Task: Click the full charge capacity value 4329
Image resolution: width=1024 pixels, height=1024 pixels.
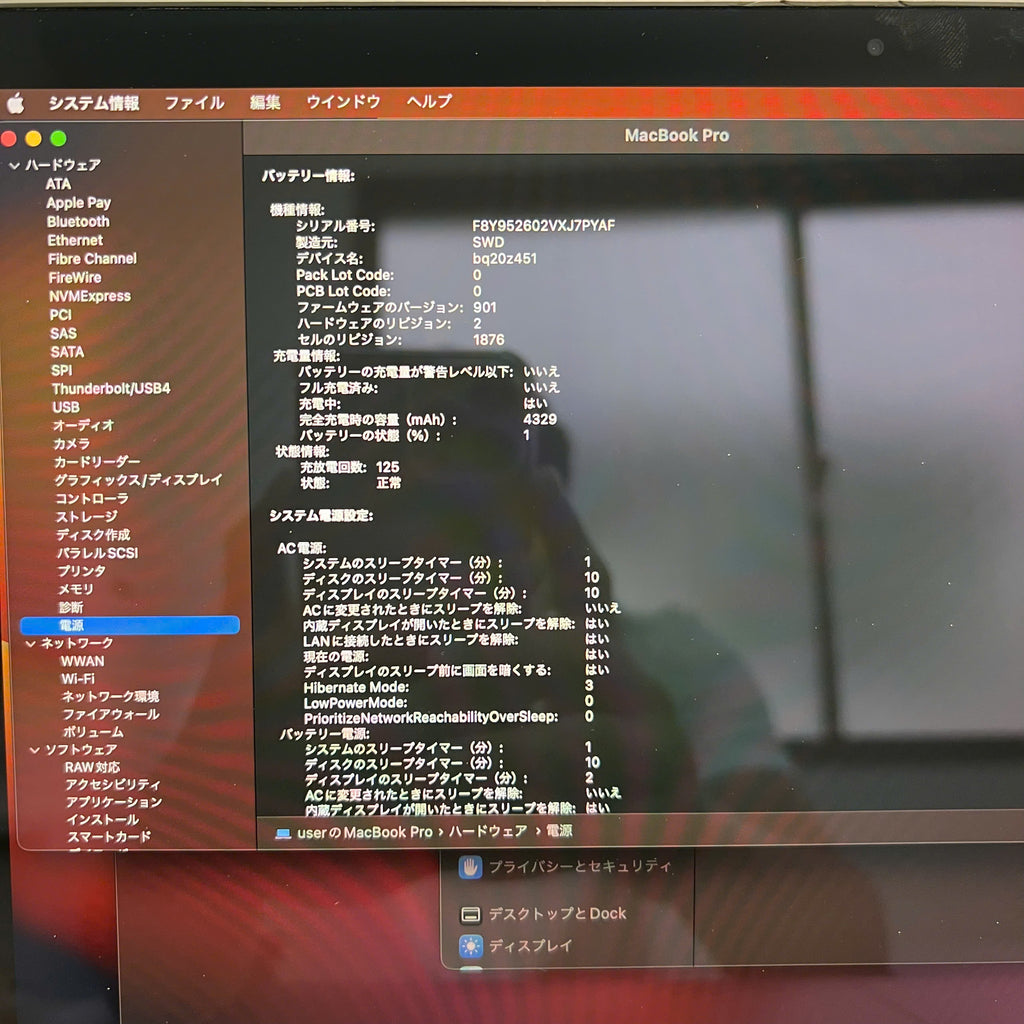Action: tap(540, 419)
